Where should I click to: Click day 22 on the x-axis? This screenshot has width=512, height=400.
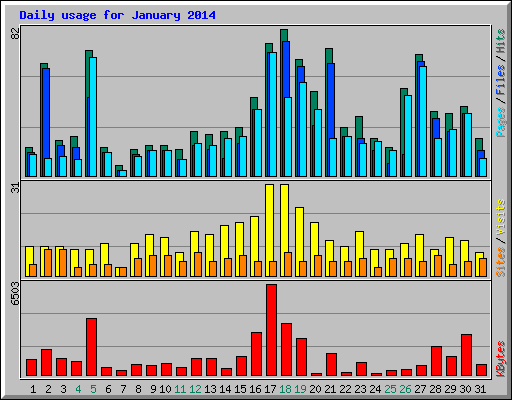tap(346, 389)
